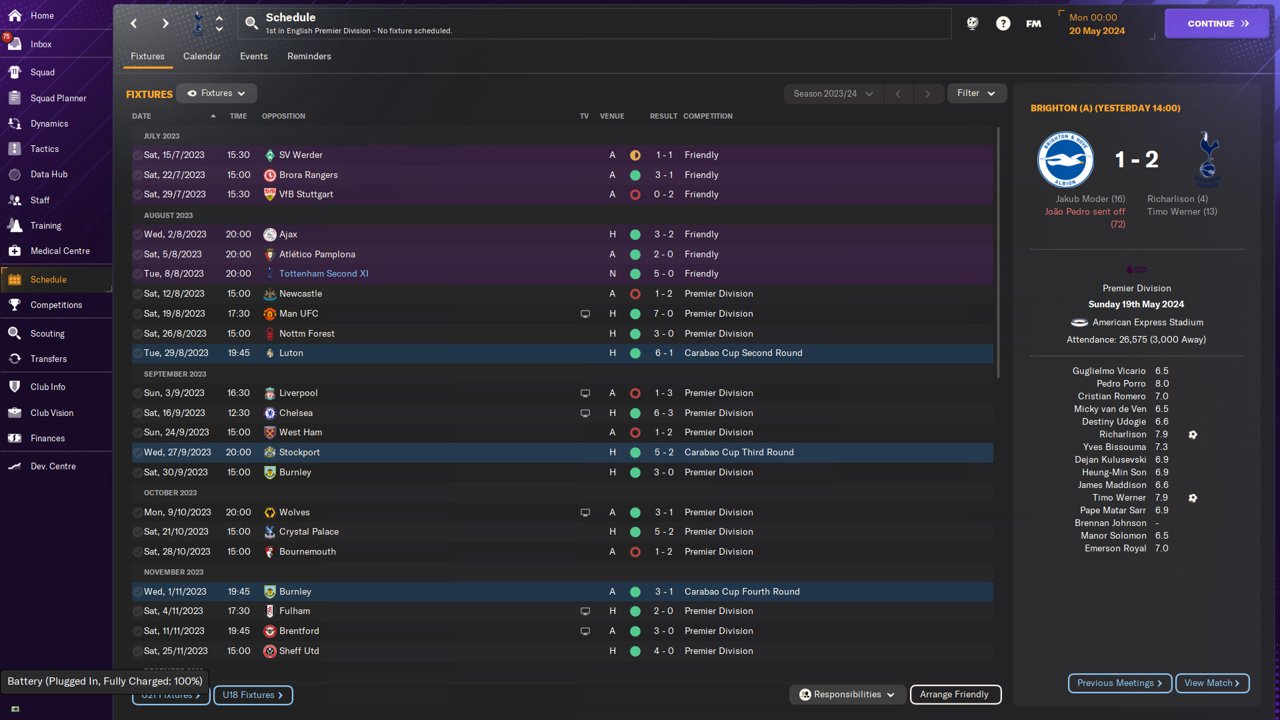Go back using the left arrow
The image size is (1280, 720).
[134, 23]
